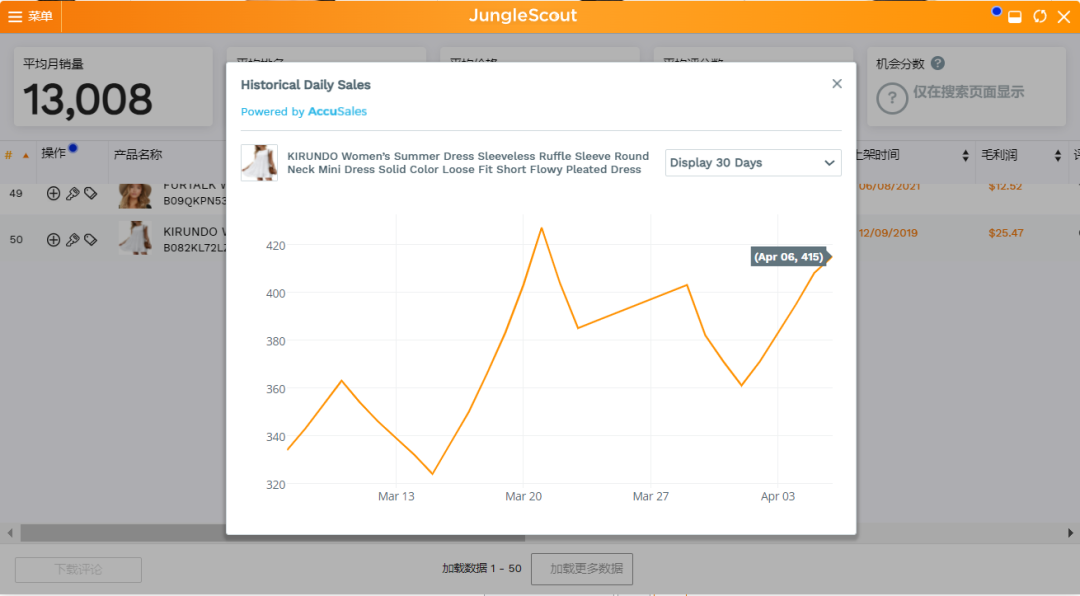
Task: Close the JungleScout extension window
Action: pyautogui.click(x=1063, y=17)
